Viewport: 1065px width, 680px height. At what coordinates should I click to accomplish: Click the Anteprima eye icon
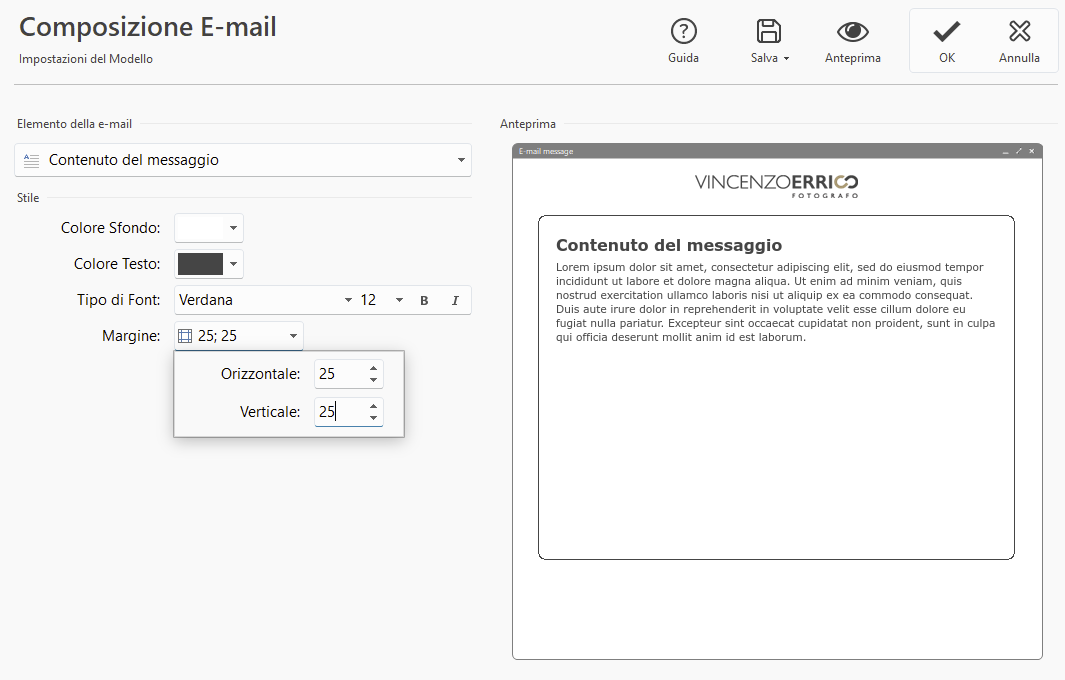click(x=852, y=31)
